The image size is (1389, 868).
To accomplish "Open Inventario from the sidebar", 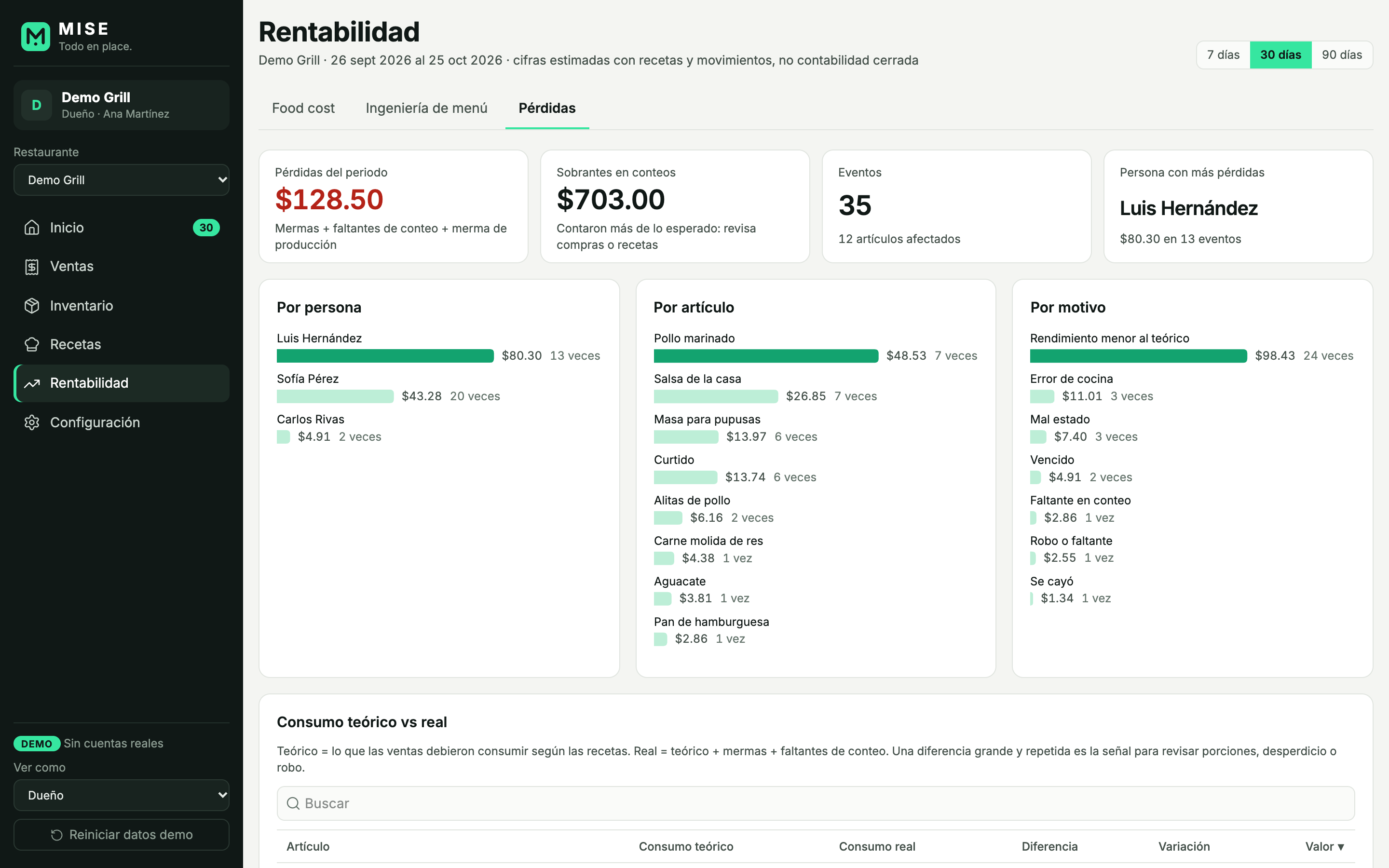I will point(122,305).
